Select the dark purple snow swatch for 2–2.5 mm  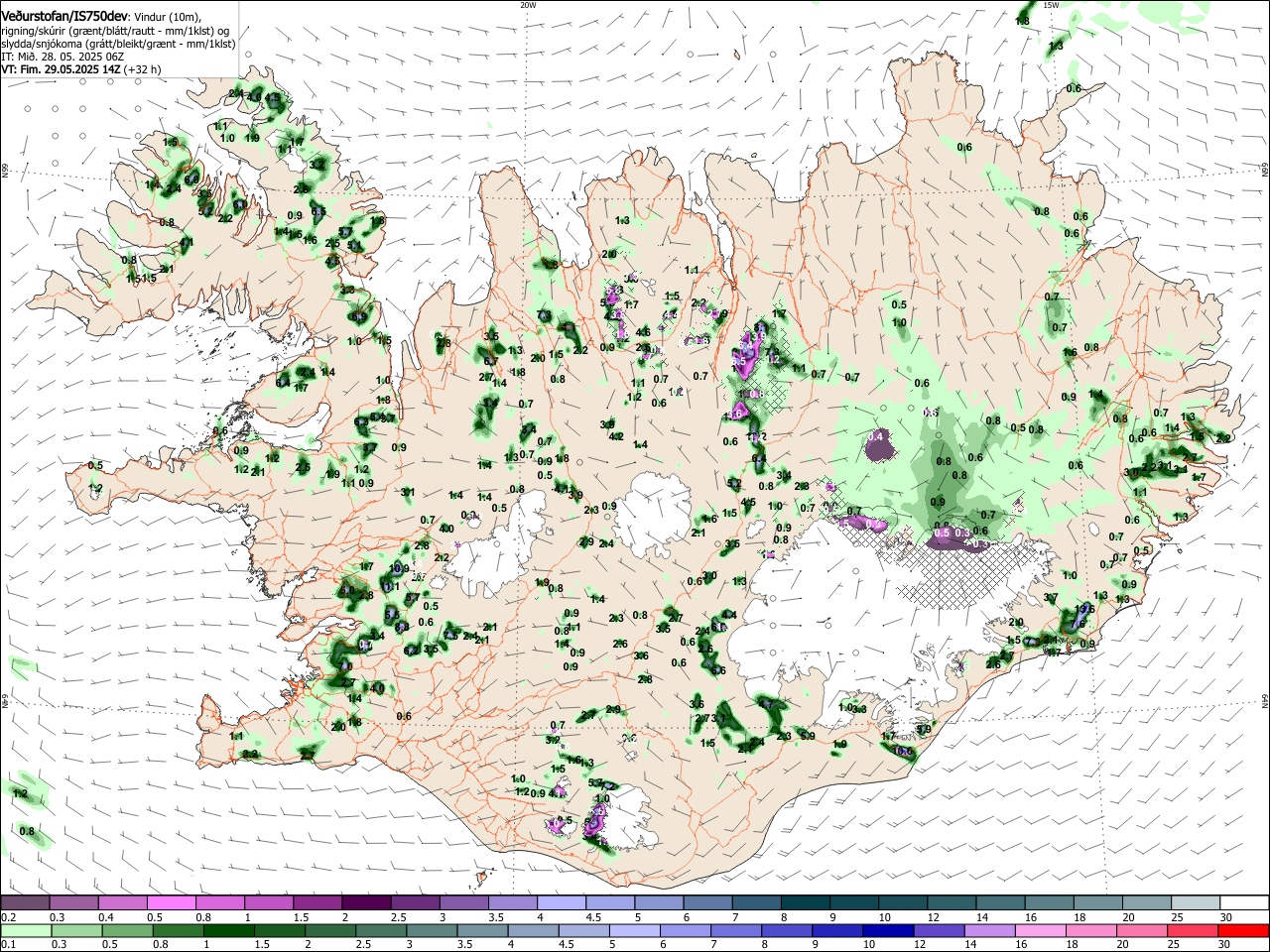(x=366, y=903)
